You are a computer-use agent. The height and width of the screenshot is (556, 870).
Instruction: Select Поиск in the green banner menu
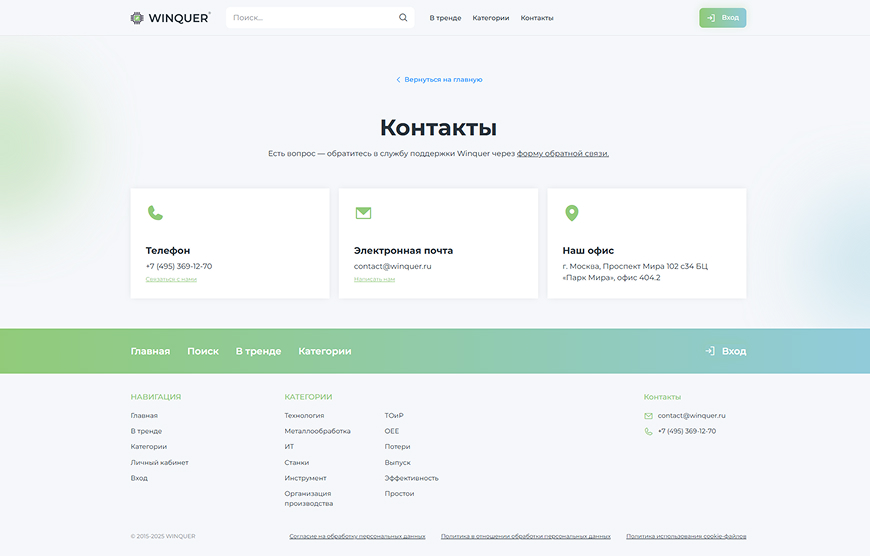click(x=203, y=351)
